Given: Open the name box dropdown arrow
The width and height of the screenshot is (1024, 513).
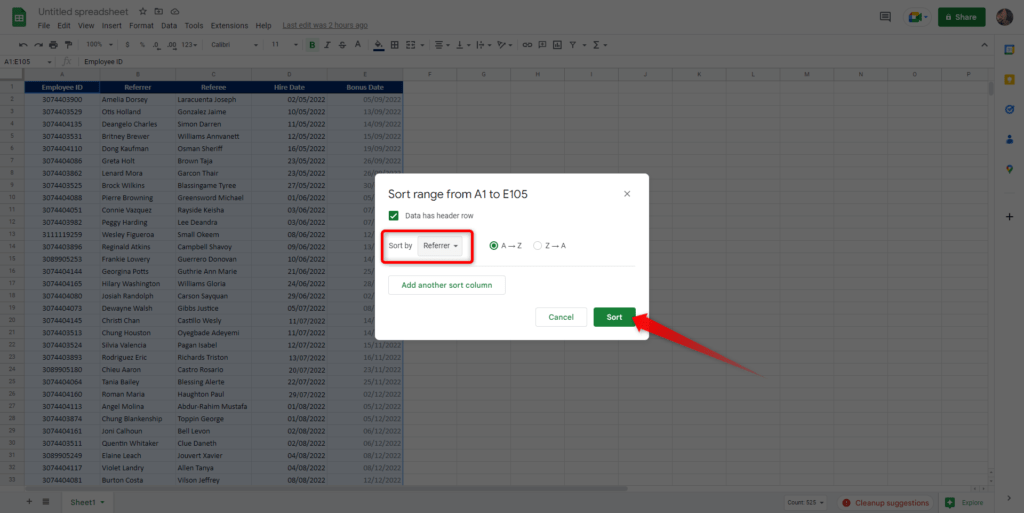Looking at the screenshot, I should click(x=49, y=62).
